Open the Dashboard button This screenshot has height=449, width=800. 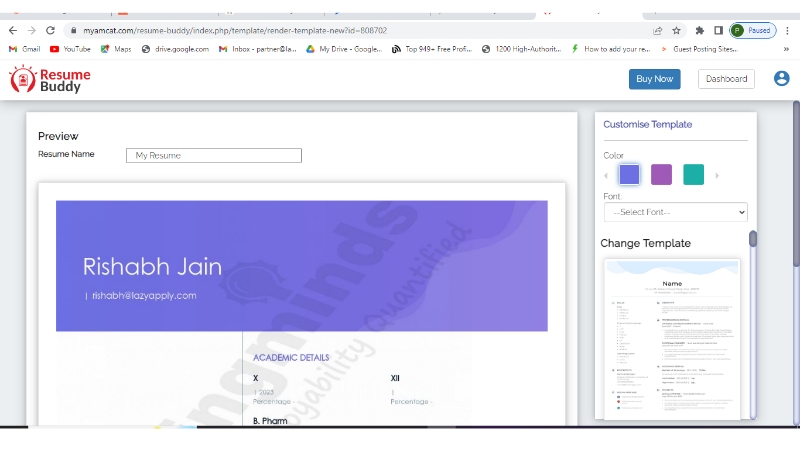coord(726,79)
